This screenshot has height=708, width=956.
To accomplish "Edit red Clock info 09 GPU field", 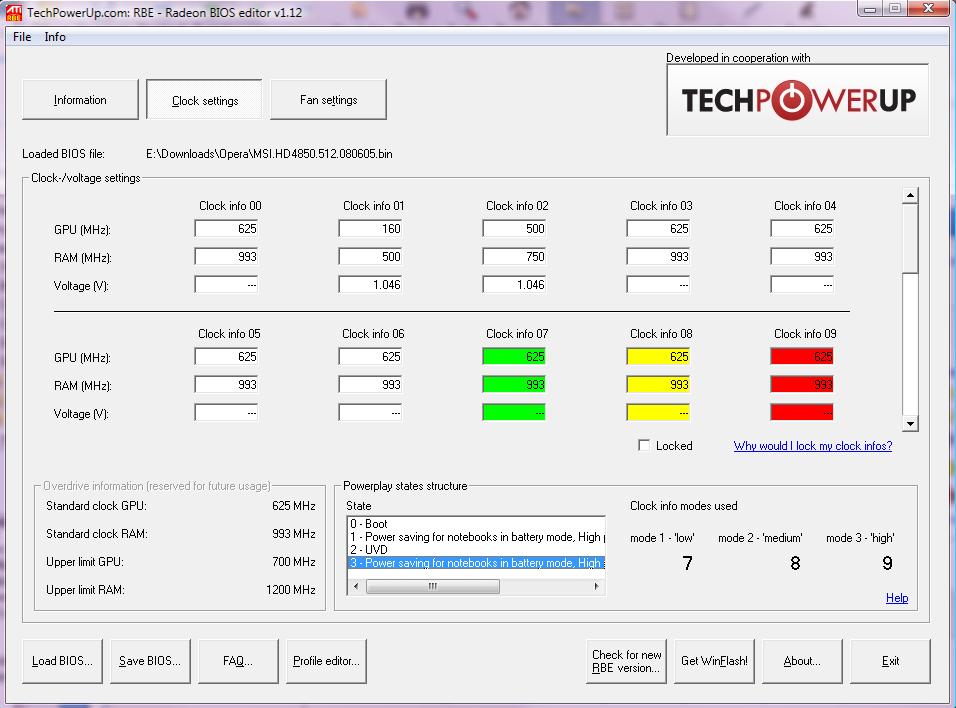I will 802,357.
